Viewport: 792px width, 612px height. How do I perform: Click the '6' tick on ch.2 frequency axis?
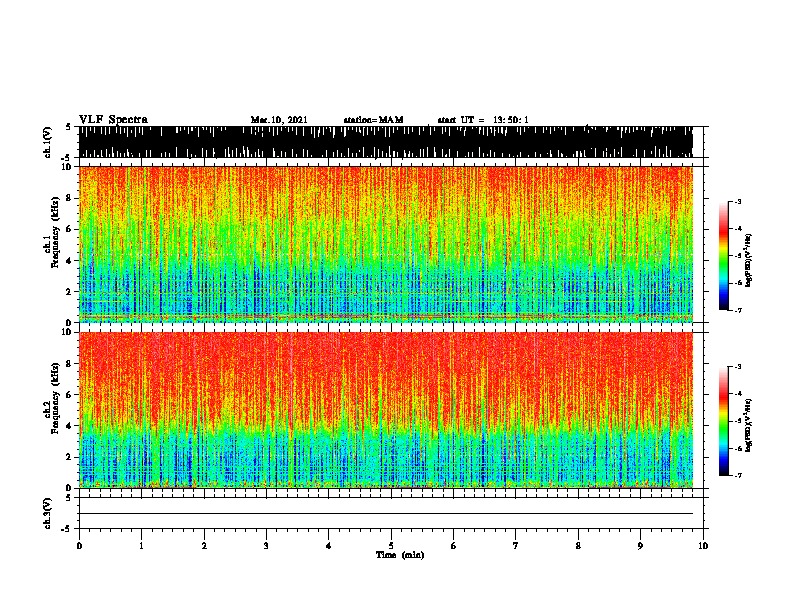pyautogui.click(x=71, y=394)
